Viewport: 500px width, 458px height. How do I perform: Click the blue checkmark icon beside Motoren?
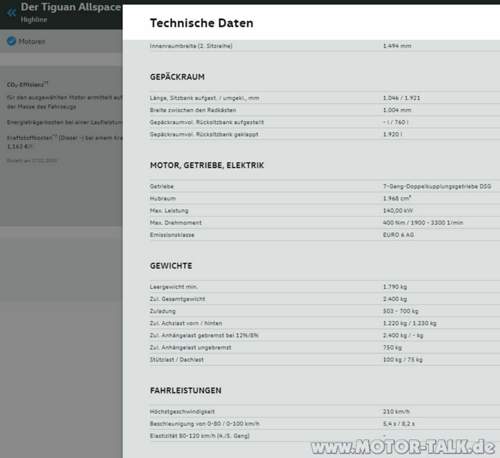(x=11, y=41)
